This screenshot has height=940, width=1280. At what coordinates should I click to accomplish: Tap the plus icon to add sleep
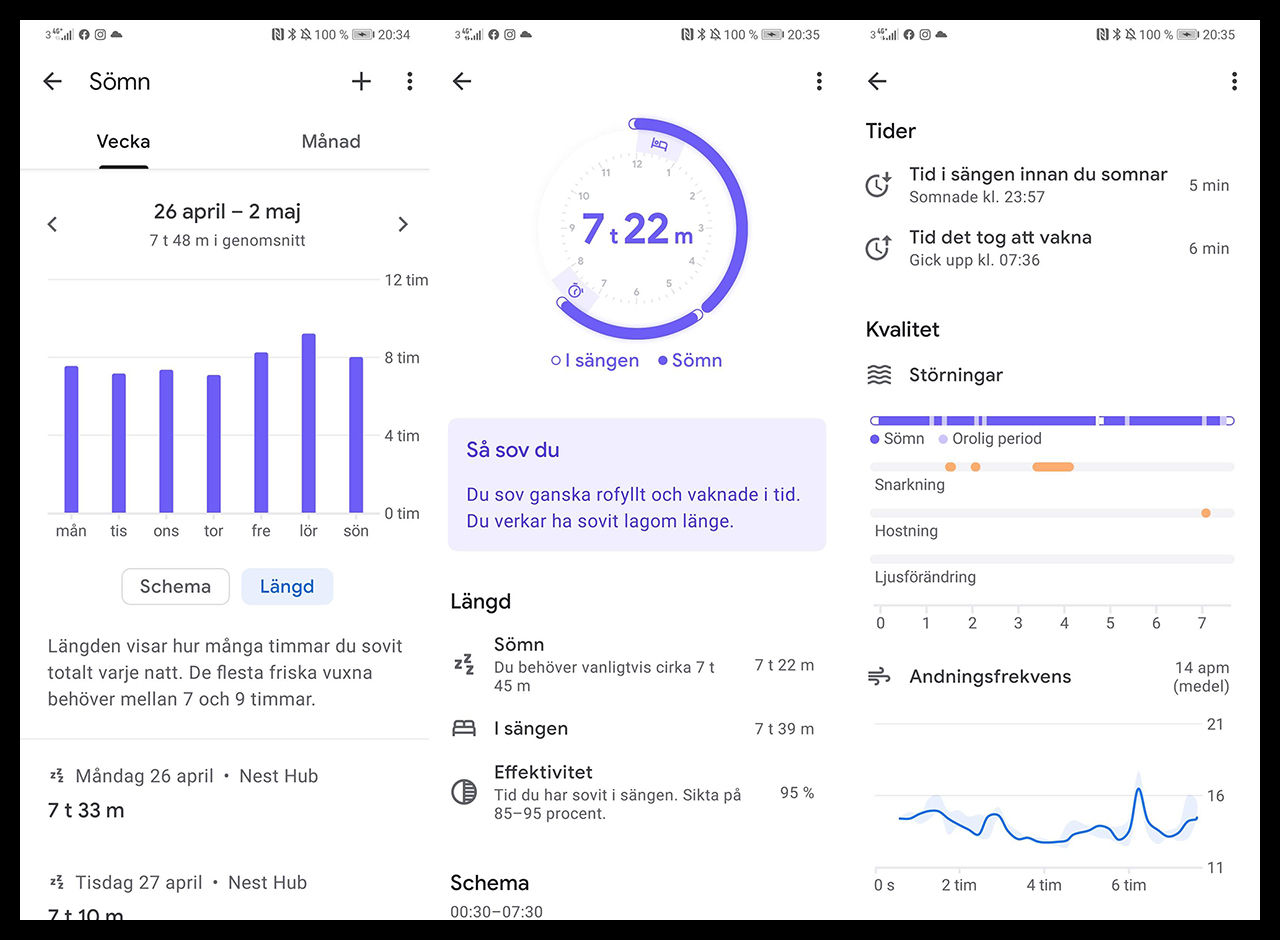coord(361,82)
